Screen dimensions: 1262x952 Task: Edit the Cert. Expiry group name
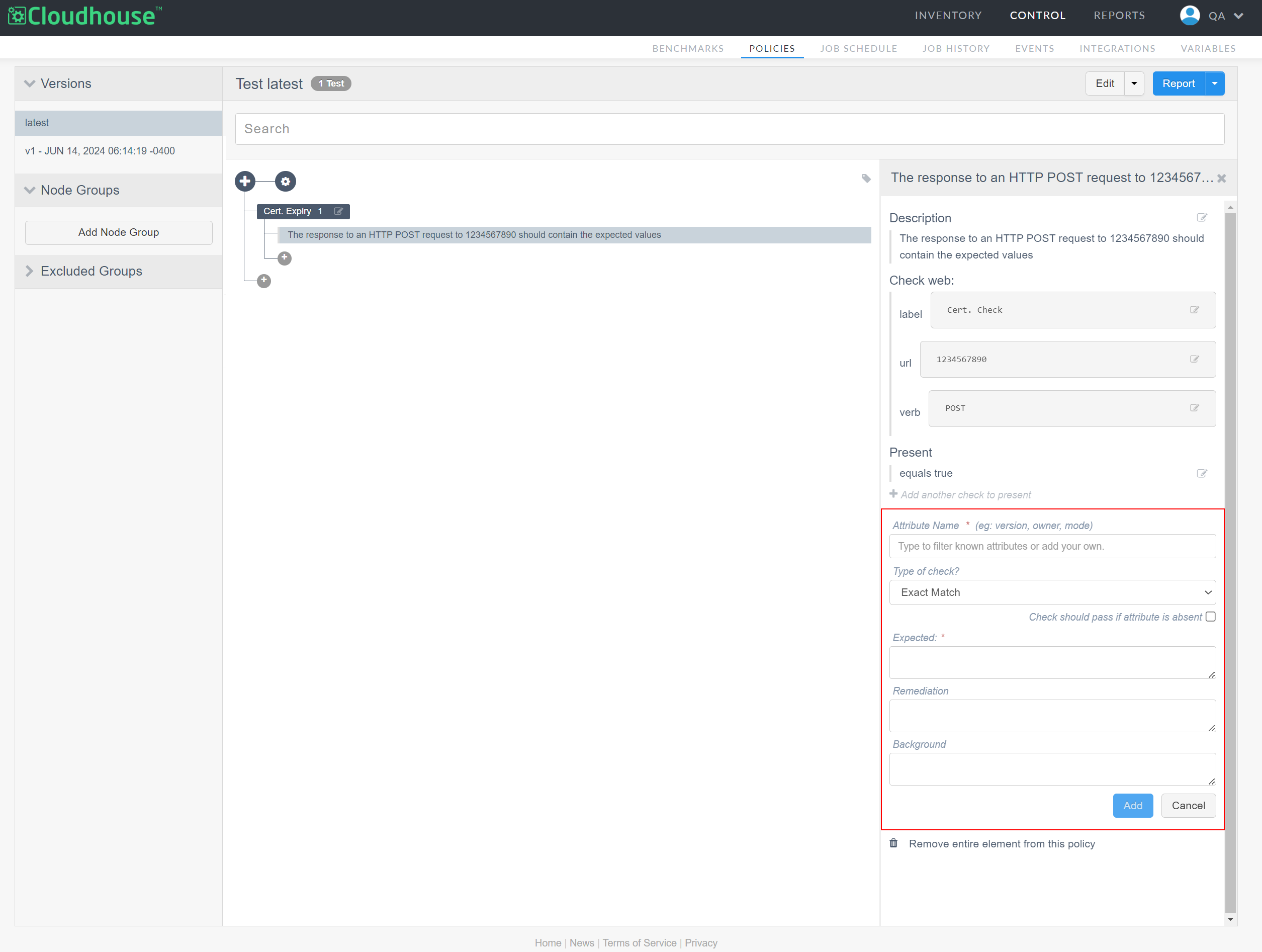(x=338, y=211)
